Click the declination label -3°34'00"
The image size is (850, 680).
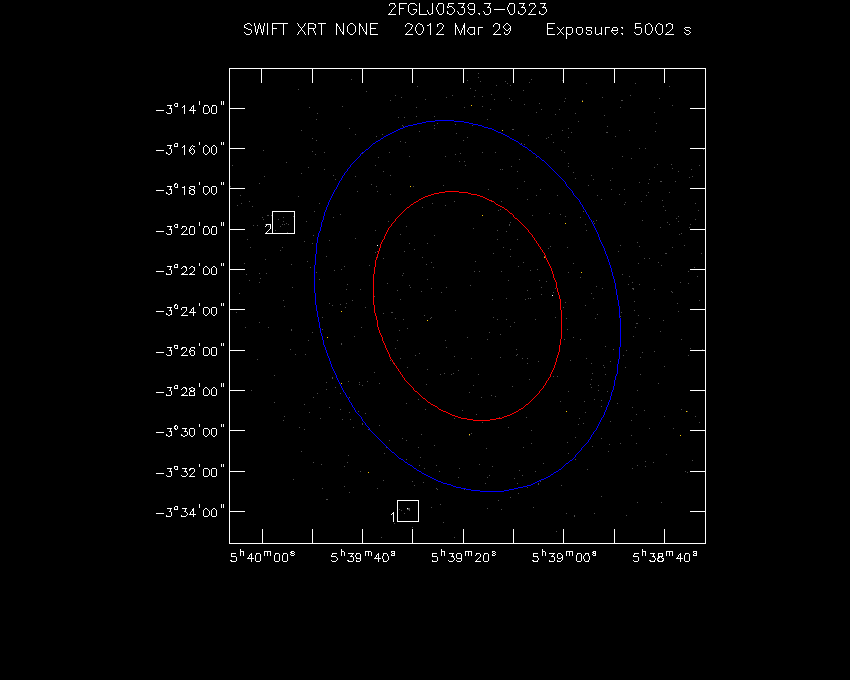pyautogui.click(x=190, y=512)
